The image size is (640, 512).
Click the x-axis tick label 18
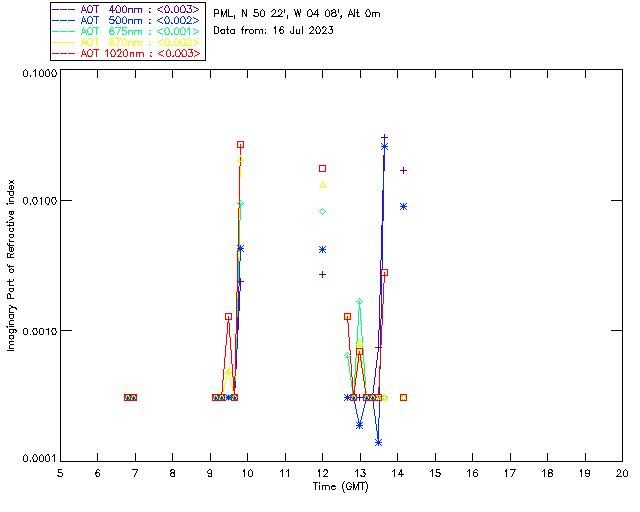(x=547, y=473)
